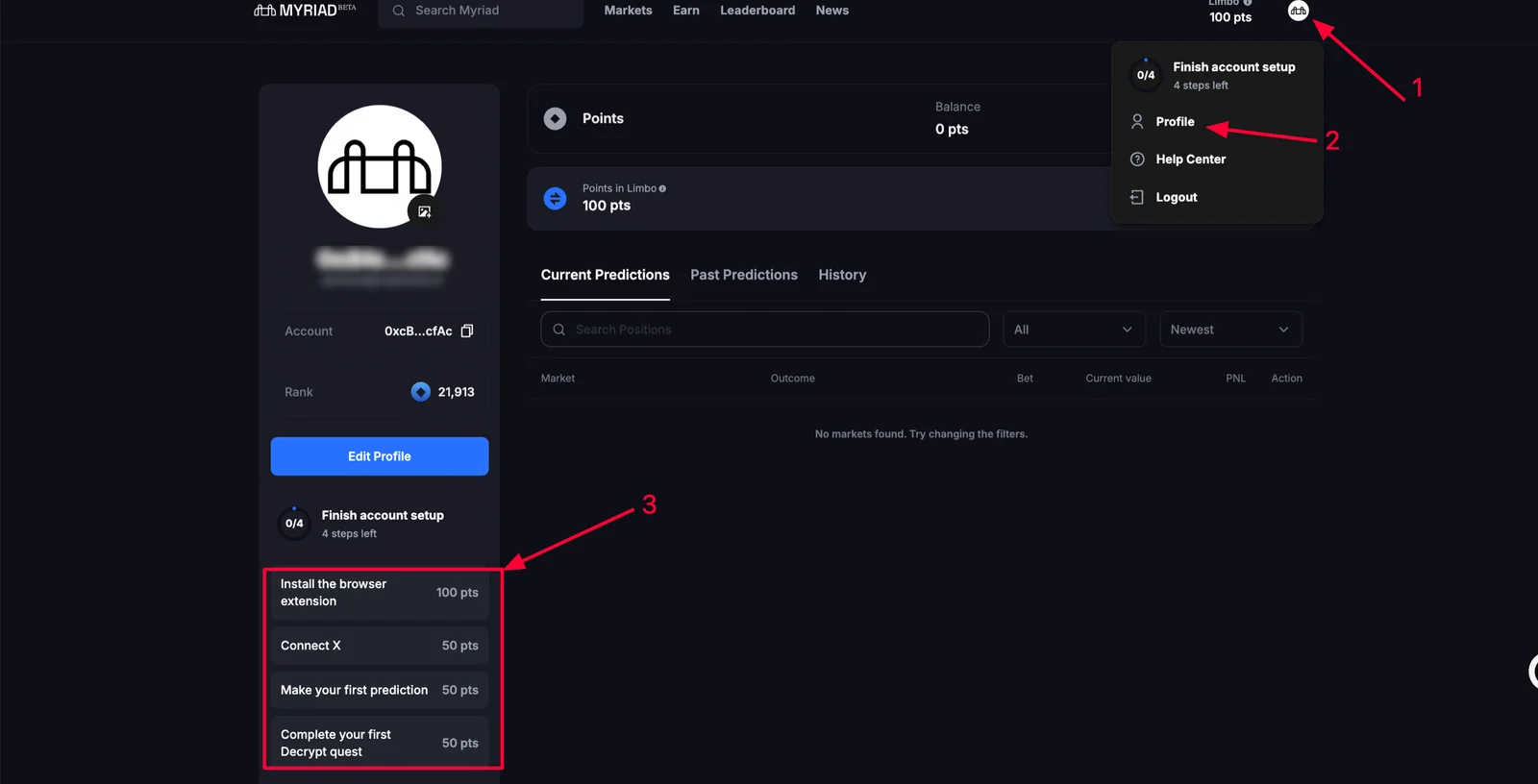Click the Edit Profile button
This screenshot has height=784, width=1538.
point(380,456)
